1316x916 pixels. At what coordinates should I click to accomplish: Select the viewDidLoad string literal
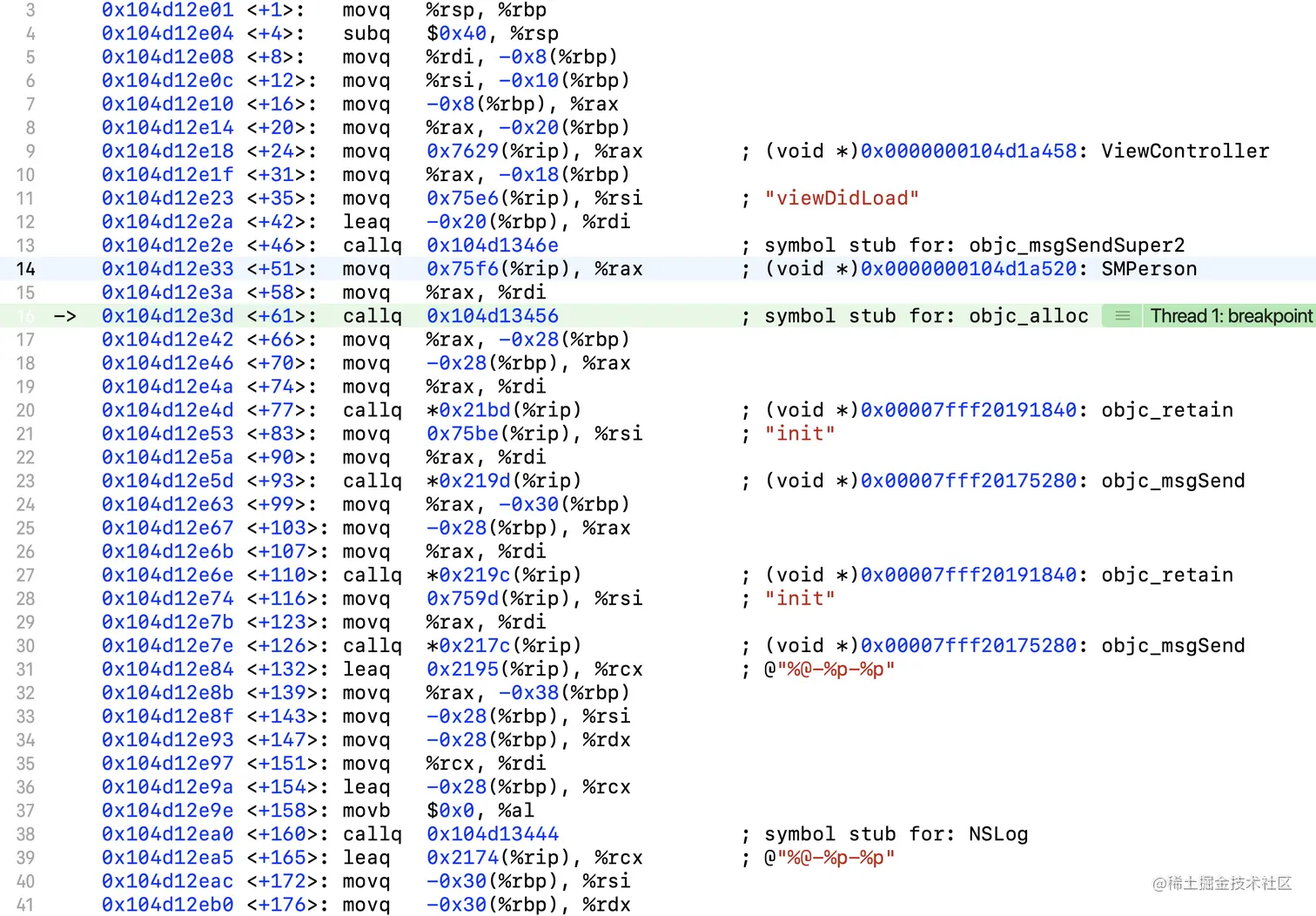pyautogui.click(x=841, y=198)
